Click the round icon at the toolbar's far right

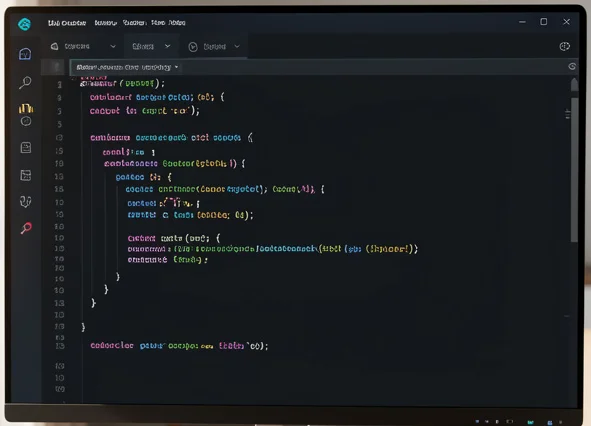[564, 46]
